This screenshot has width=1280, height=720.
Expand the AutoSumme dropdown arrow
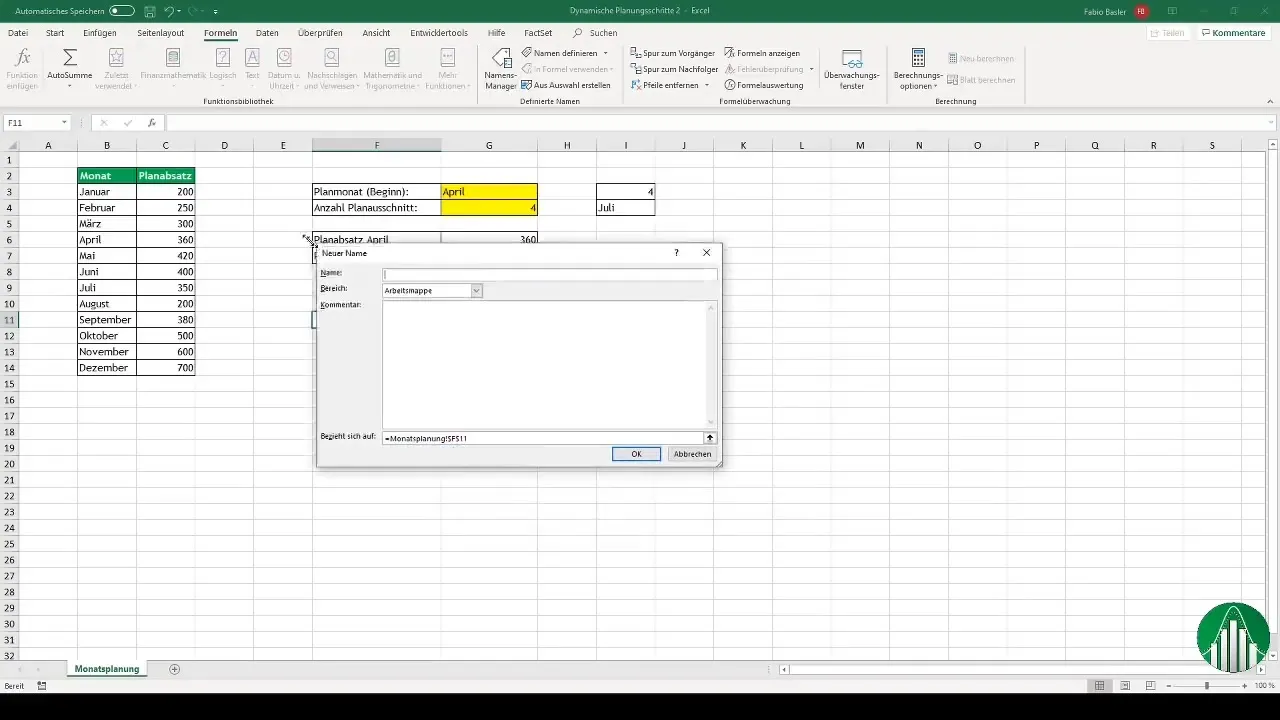70,87
